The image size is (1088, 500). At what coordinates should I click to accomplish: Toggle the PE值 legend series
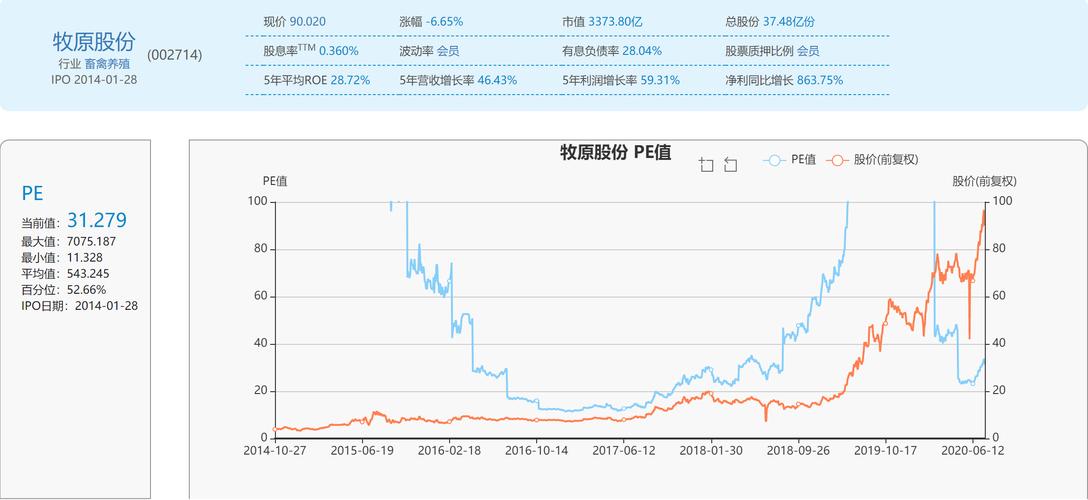[x=790, y=160]
